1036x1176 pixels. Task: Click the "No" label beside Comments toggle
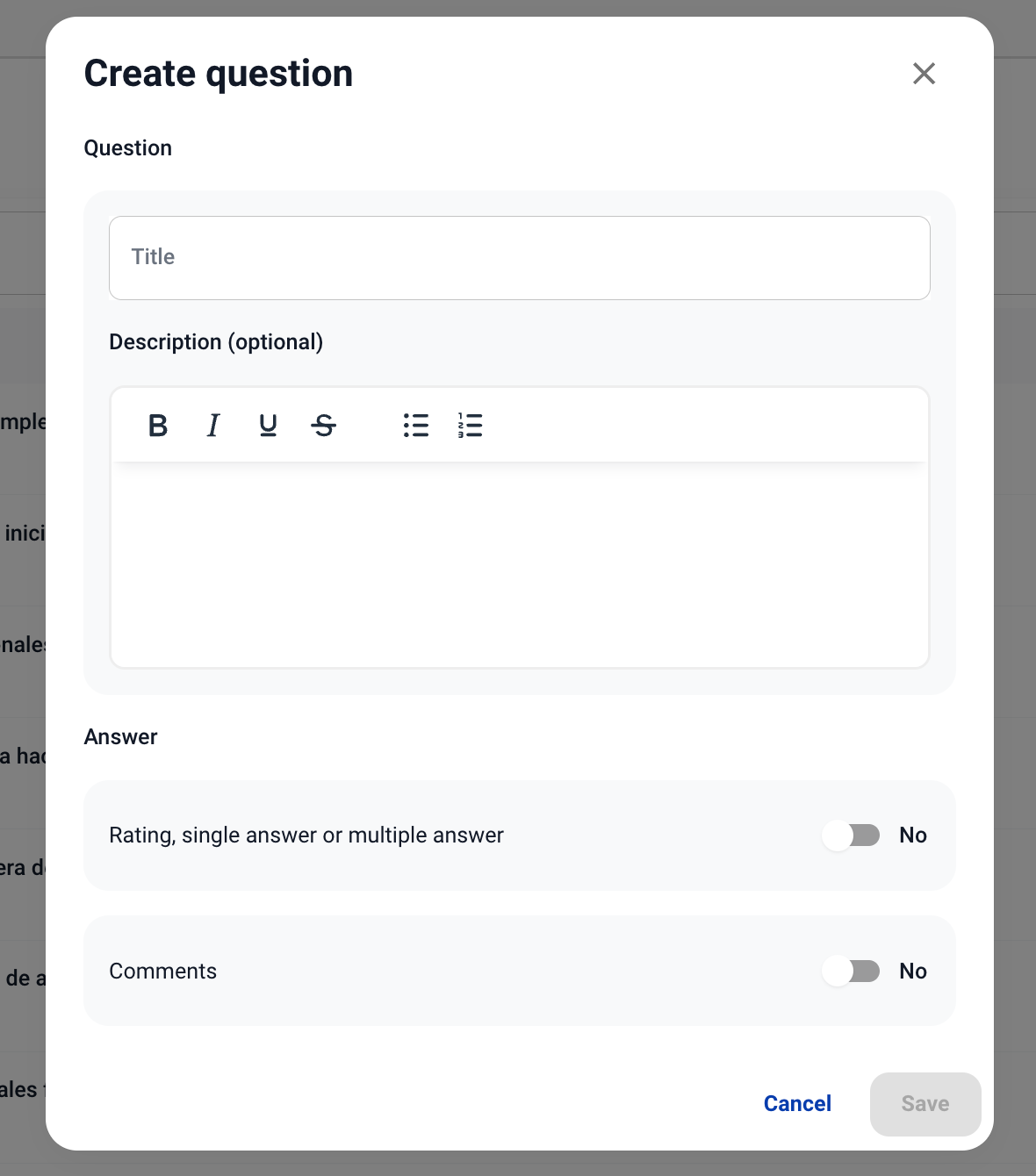pyautogui.click(x=913, y=972)
